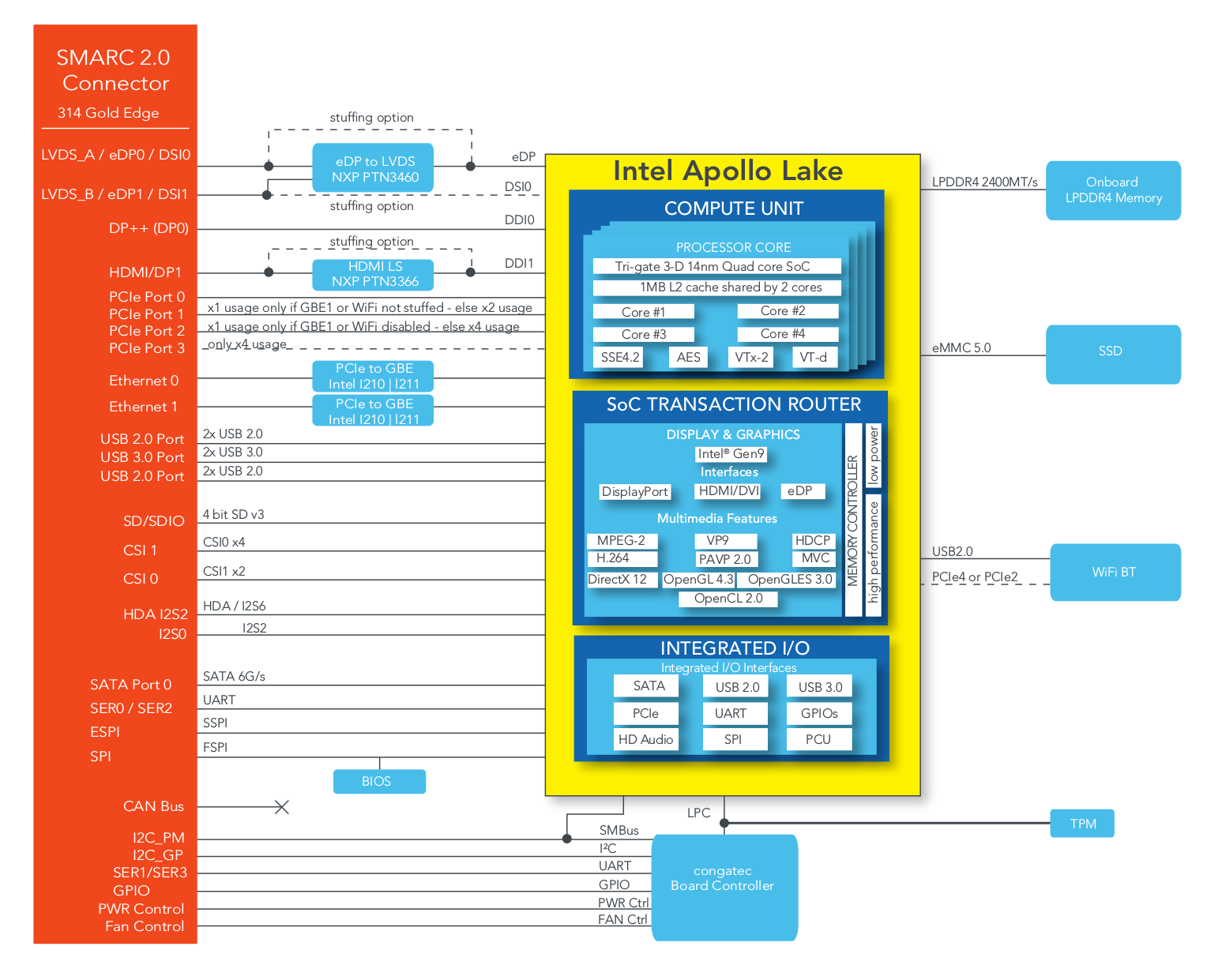Click the SMARC 2.0 Connector title
1207x980 pixels.
tap(115, 70)
